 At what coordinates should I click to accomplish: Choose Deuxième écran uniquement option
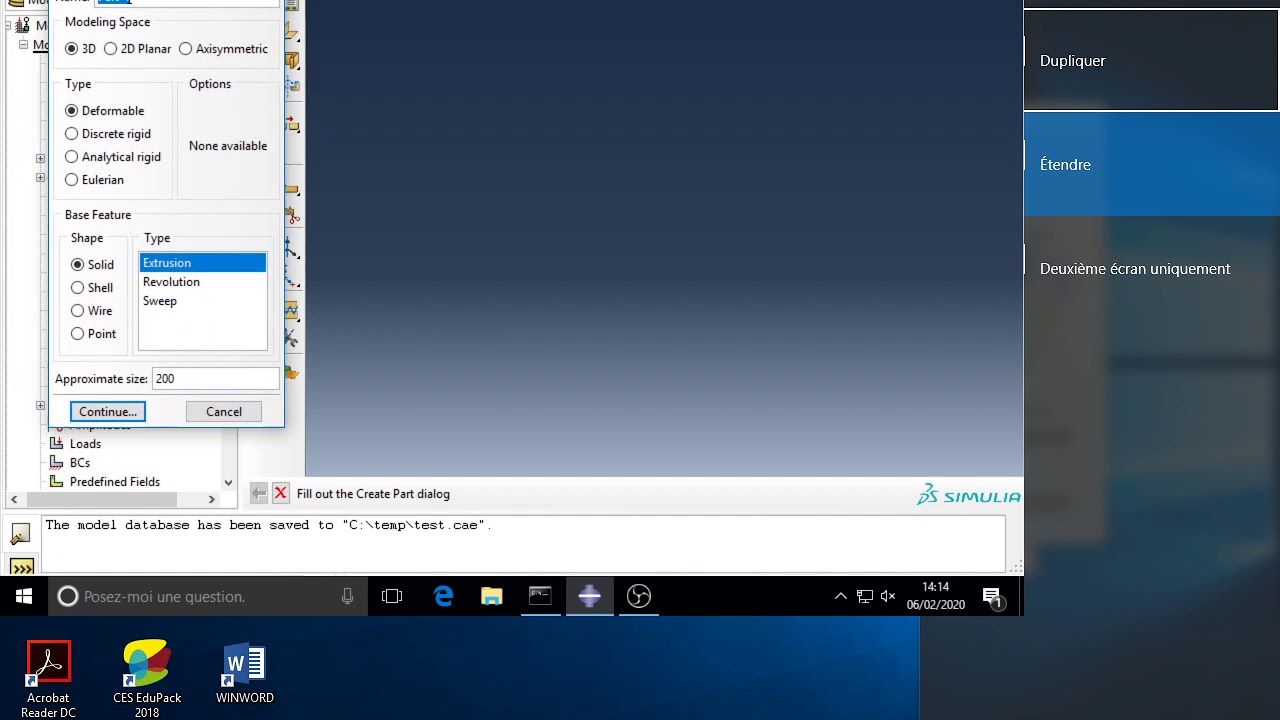[1152, 268]
